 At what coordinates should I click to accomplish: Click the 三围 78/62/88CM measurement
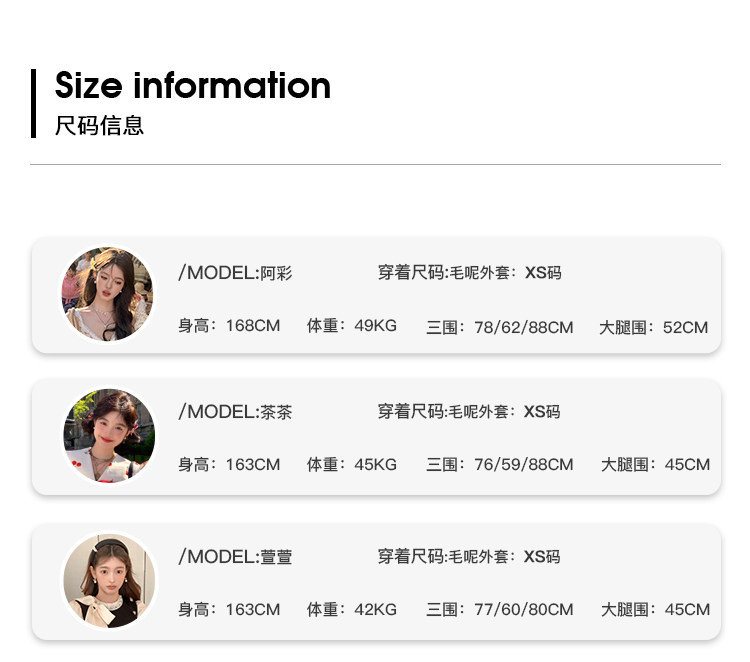500,327
